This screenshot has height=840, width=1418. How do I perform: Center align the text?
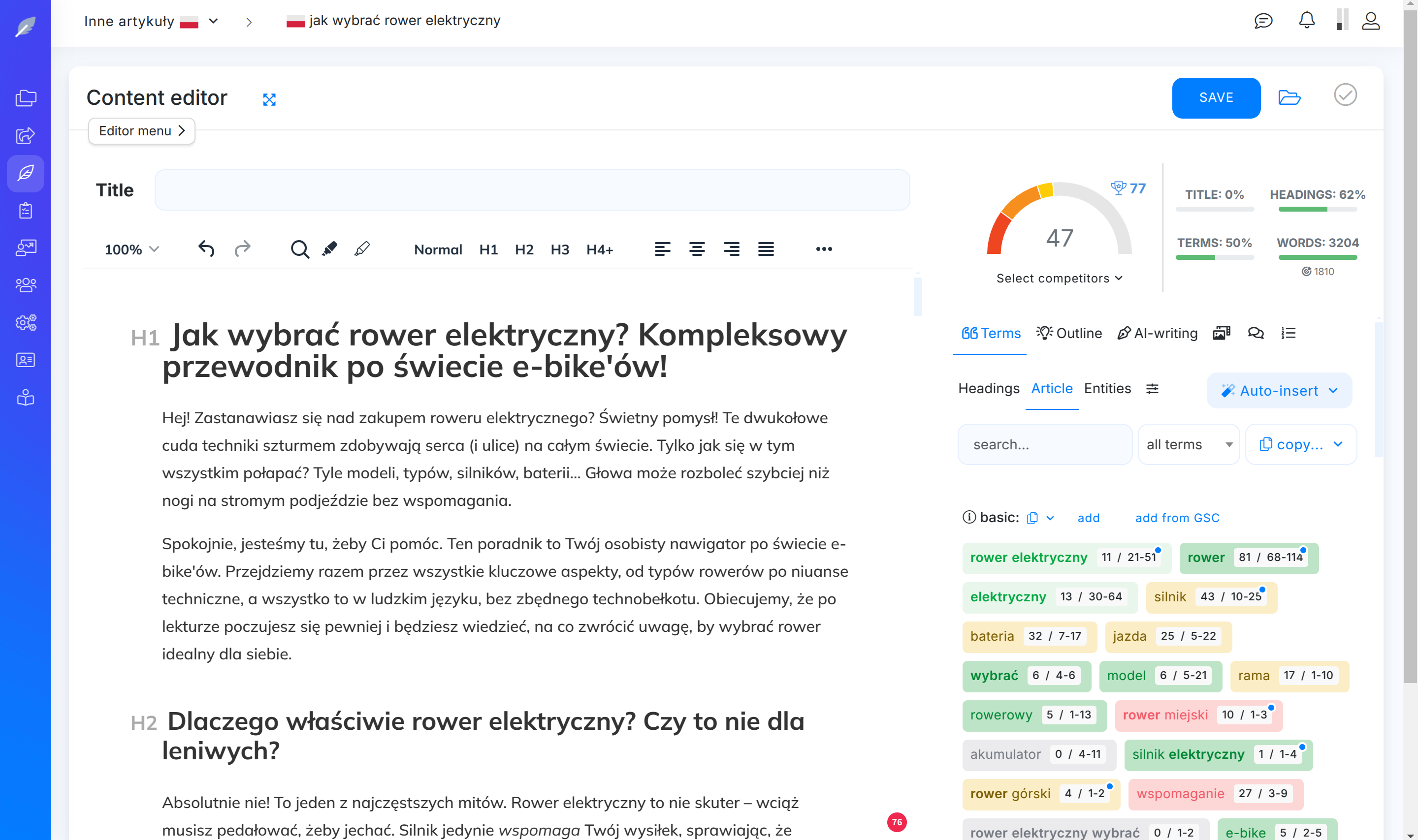697,249
